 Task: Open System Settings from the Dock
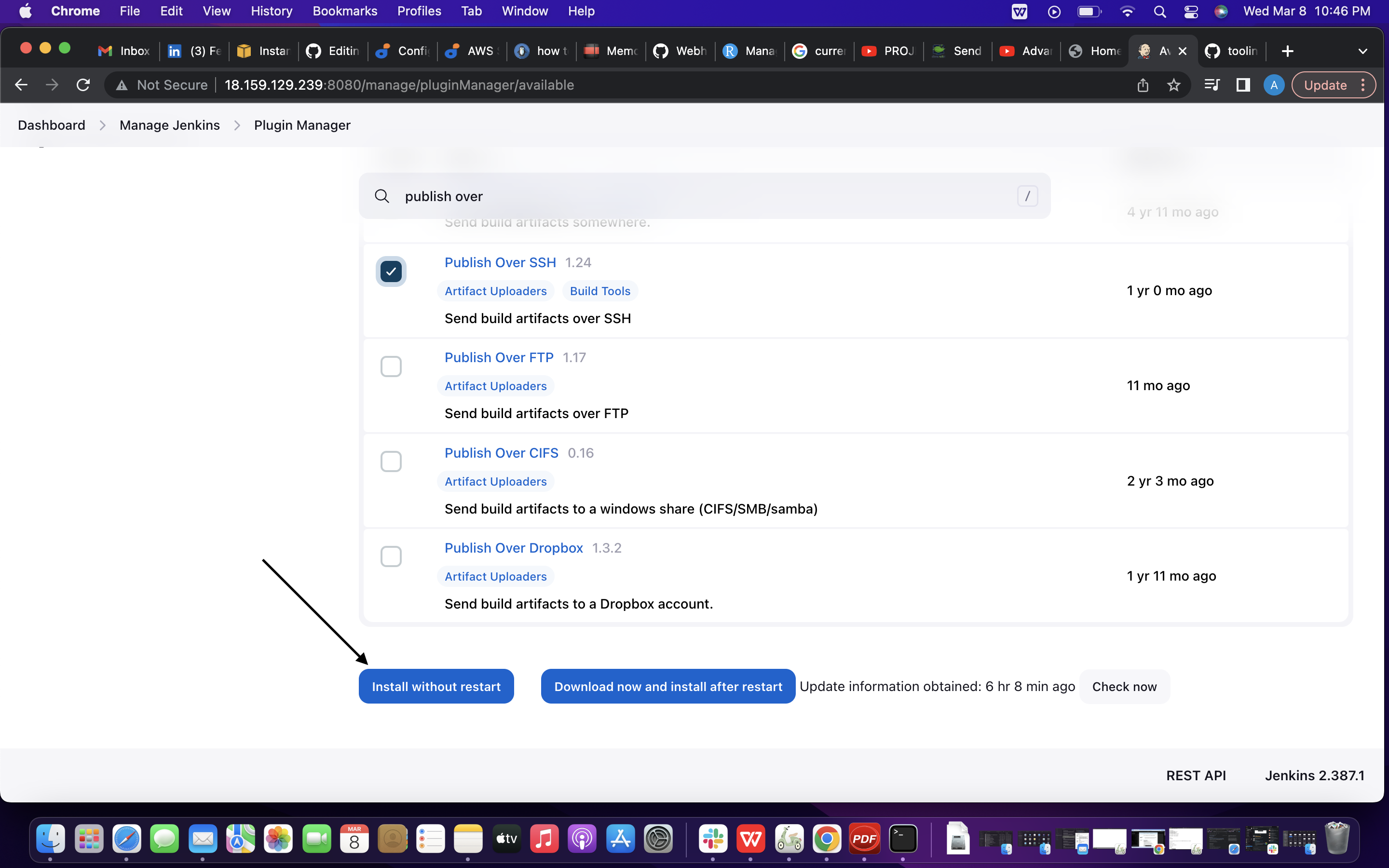click(658, 839)
